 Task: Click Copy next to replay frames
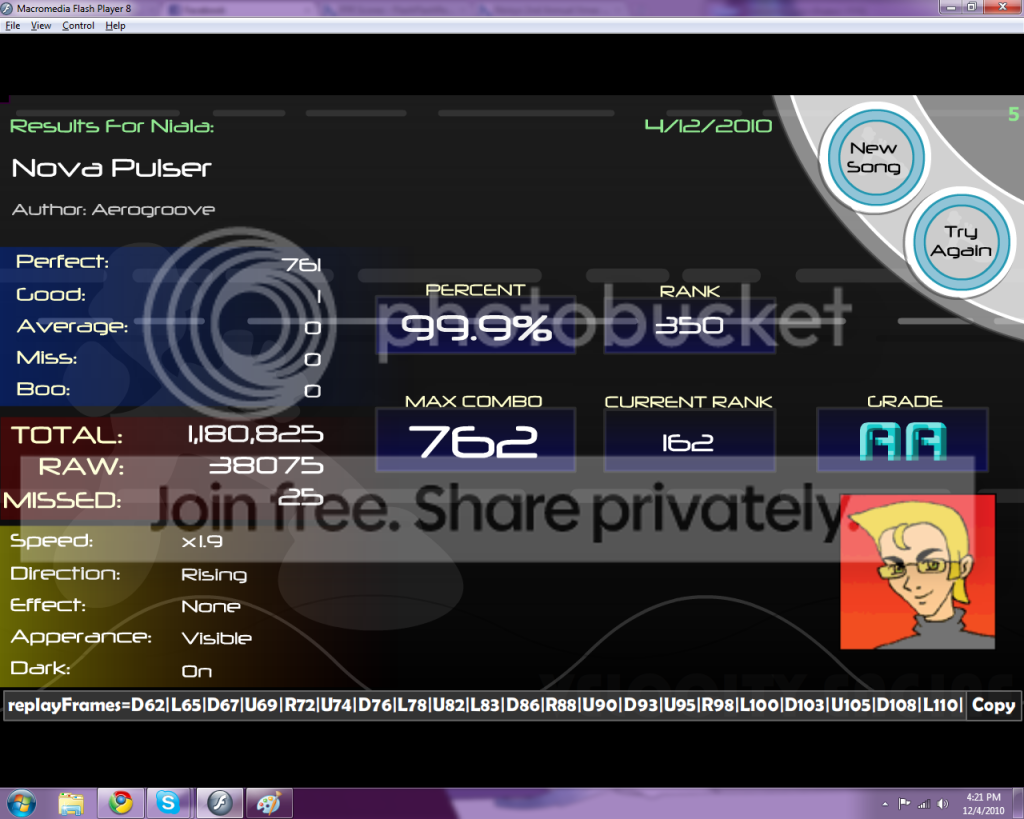coord(993,705)
